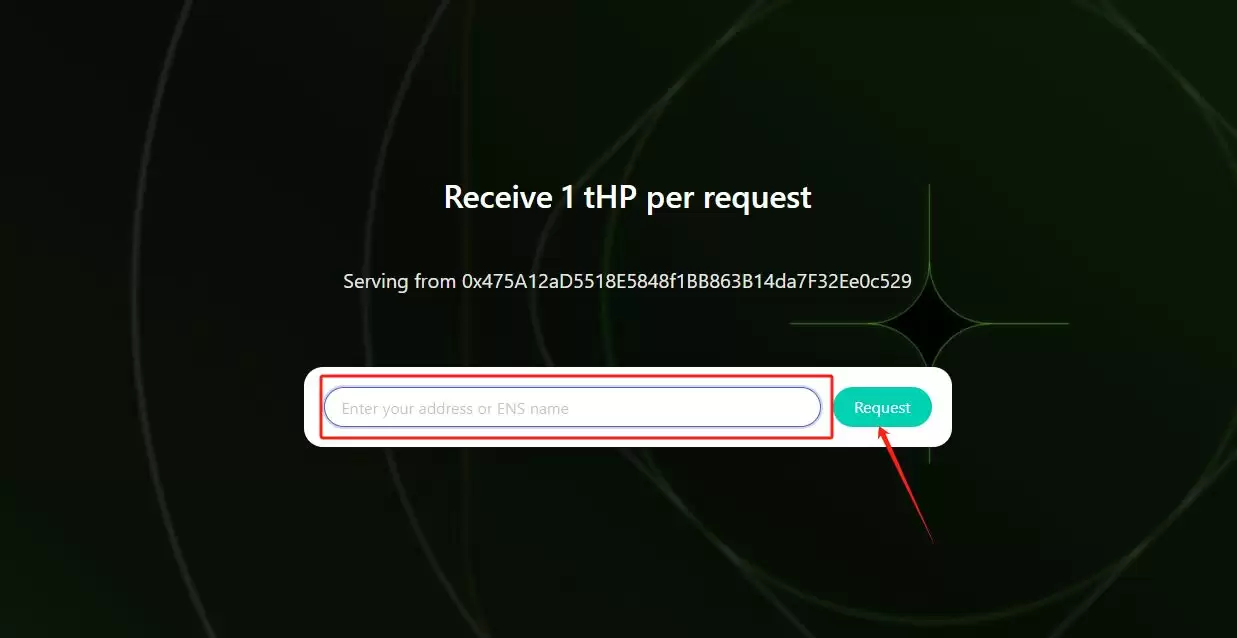Click the green Request button

(882, 407)
